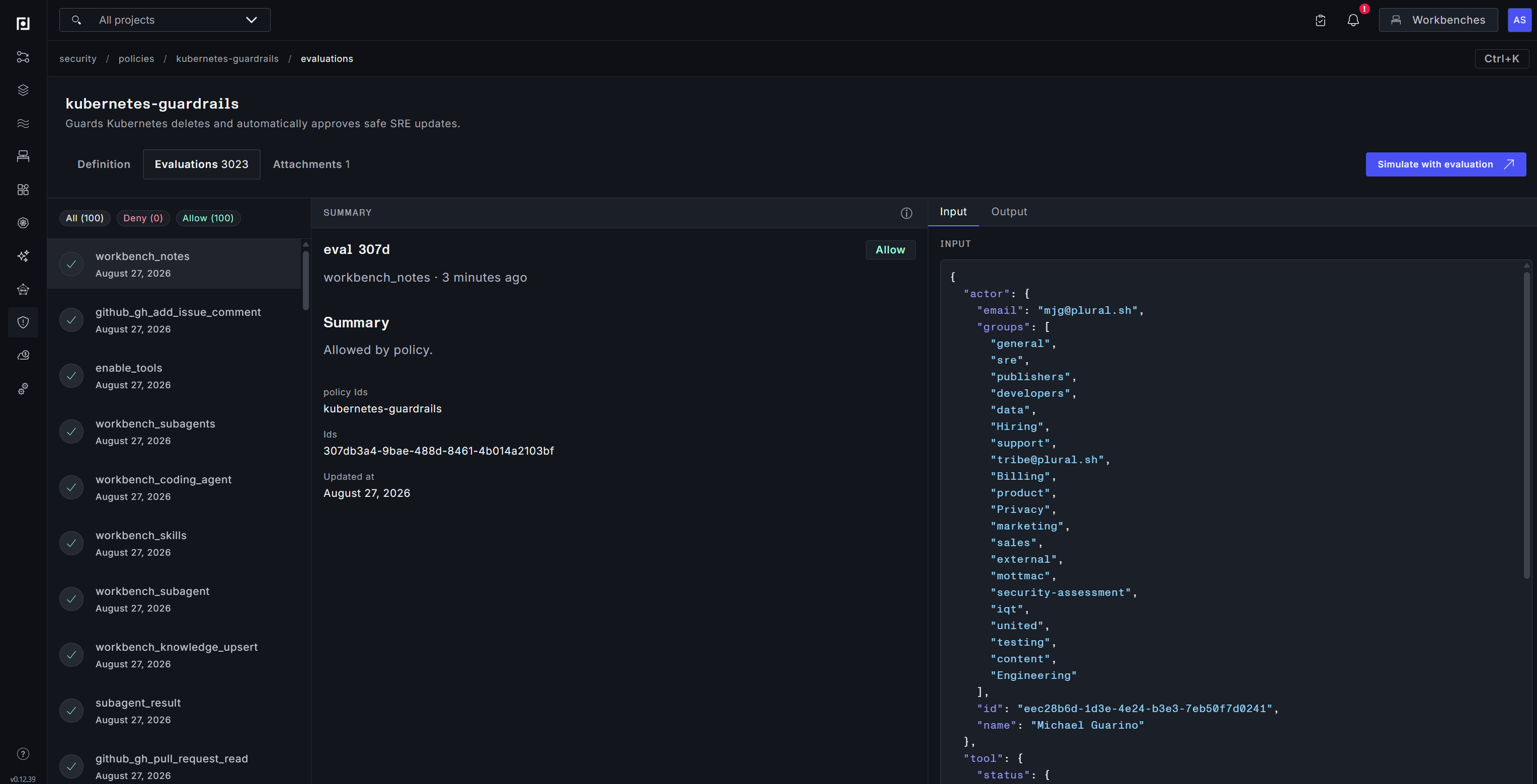Click the eval 307d heading
The image size is (1537, 784).
(x=357, y=250)
